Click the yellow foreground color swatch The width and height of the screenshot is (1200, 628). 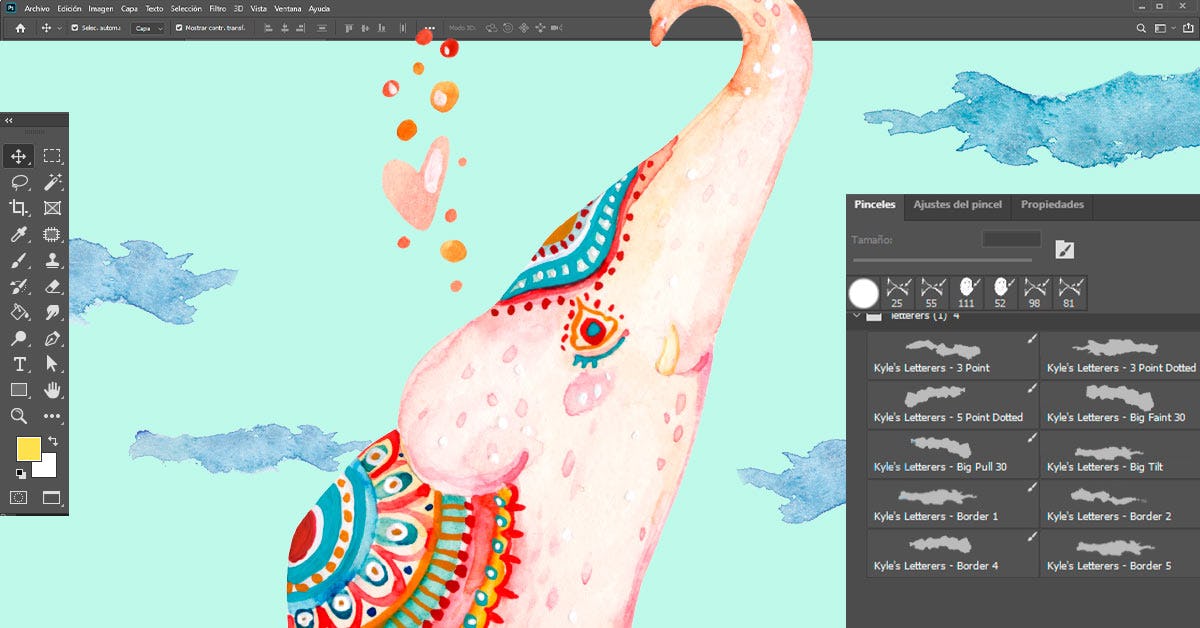[29, 449]
